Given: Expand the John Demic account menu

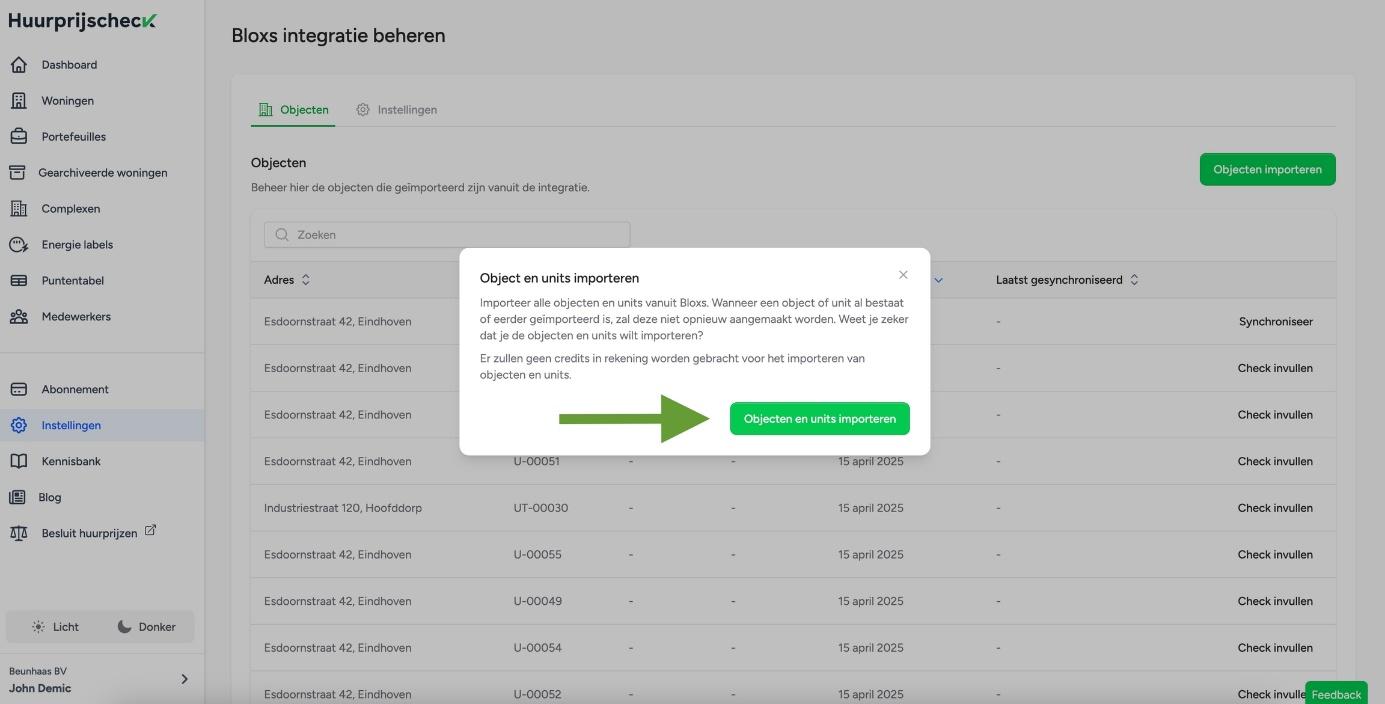Looking at the screenshot, I should [184, 679].
